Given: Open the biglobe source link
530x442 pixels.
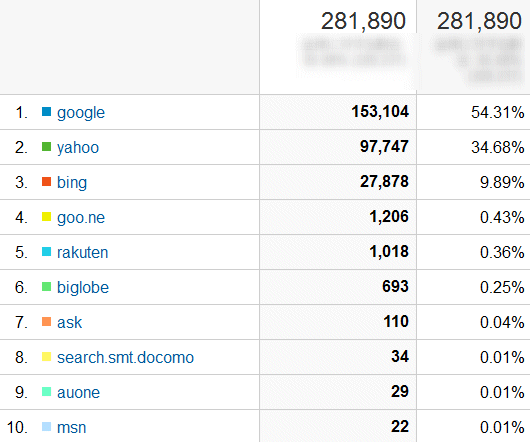Looking at the screenshot, I should pyautogui.click(x=83, y=288).
